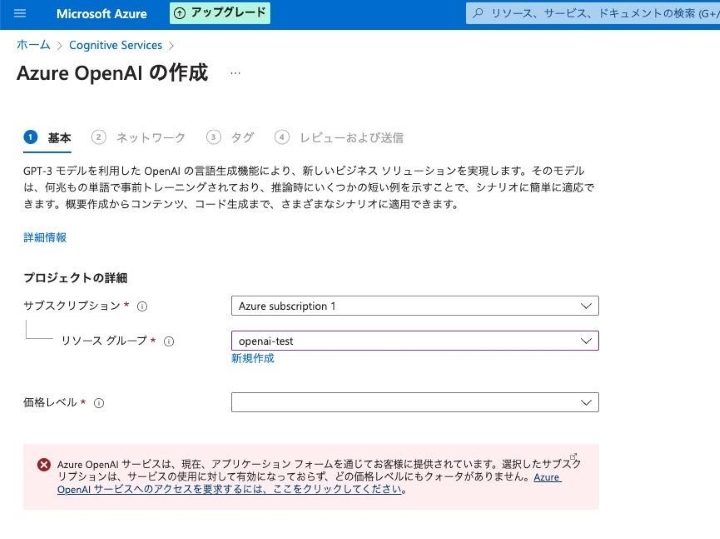Image resolution: width=720 pixels, height=539 pixels.
Task: Expand the Azure subscription 1 dropdown
Action: pos(414,306)
